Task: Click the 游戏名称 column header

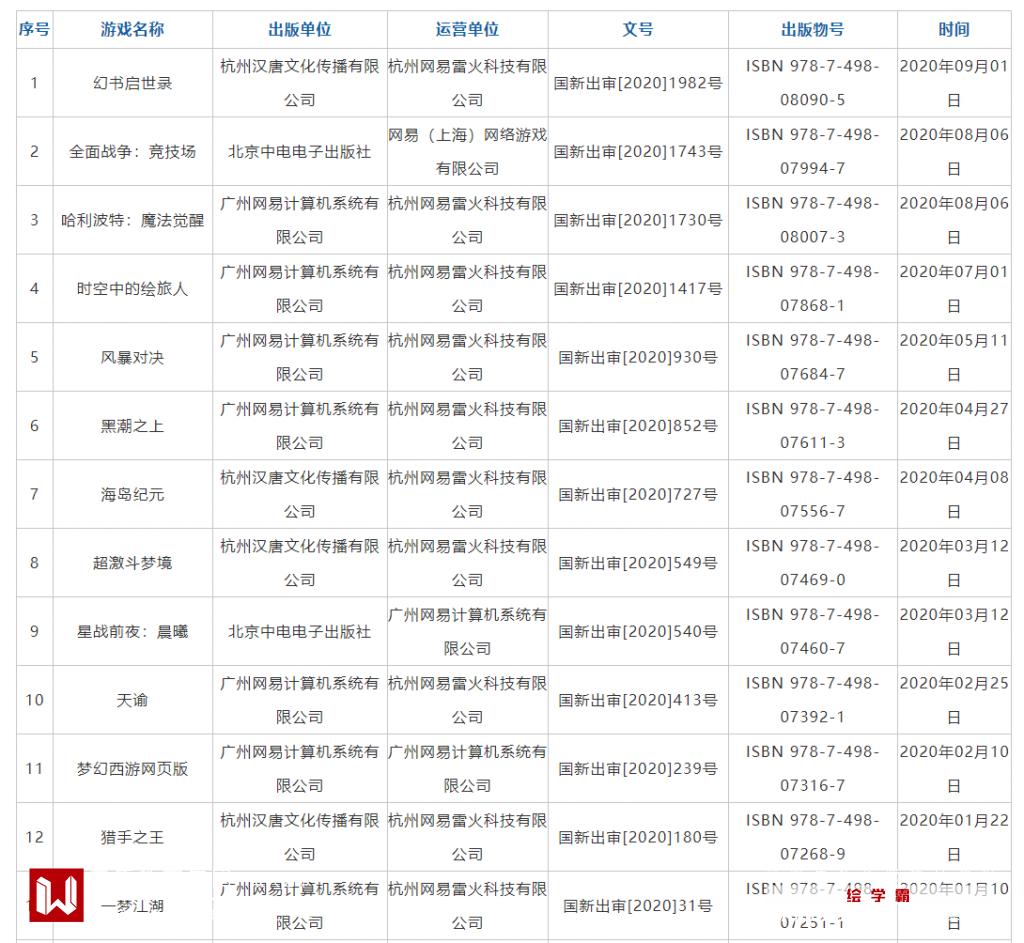Action: (133, 29)
